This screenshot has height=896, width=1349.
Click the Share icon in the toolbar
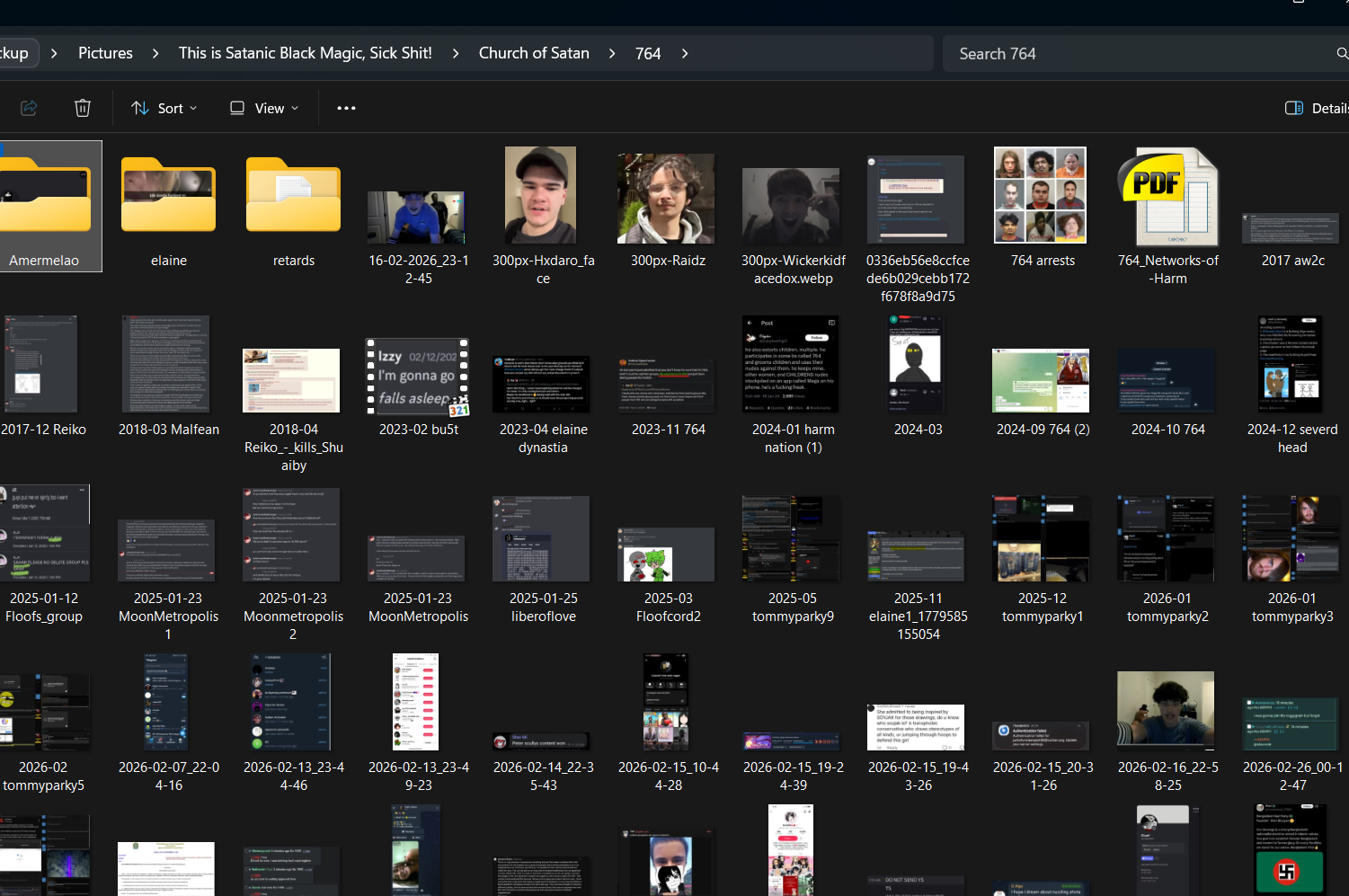click(29, 108)
